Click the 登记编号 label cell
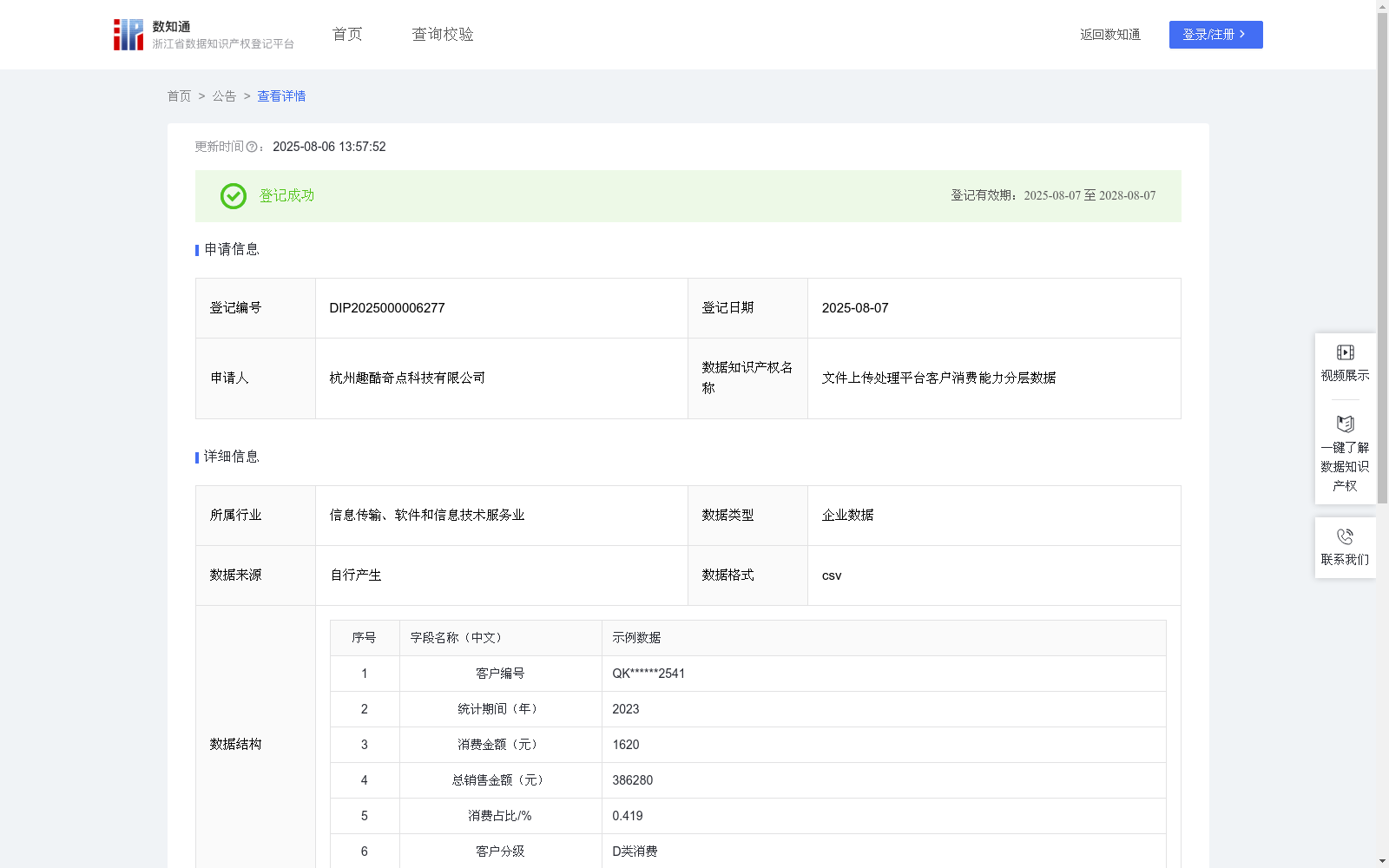 (255, 308)
